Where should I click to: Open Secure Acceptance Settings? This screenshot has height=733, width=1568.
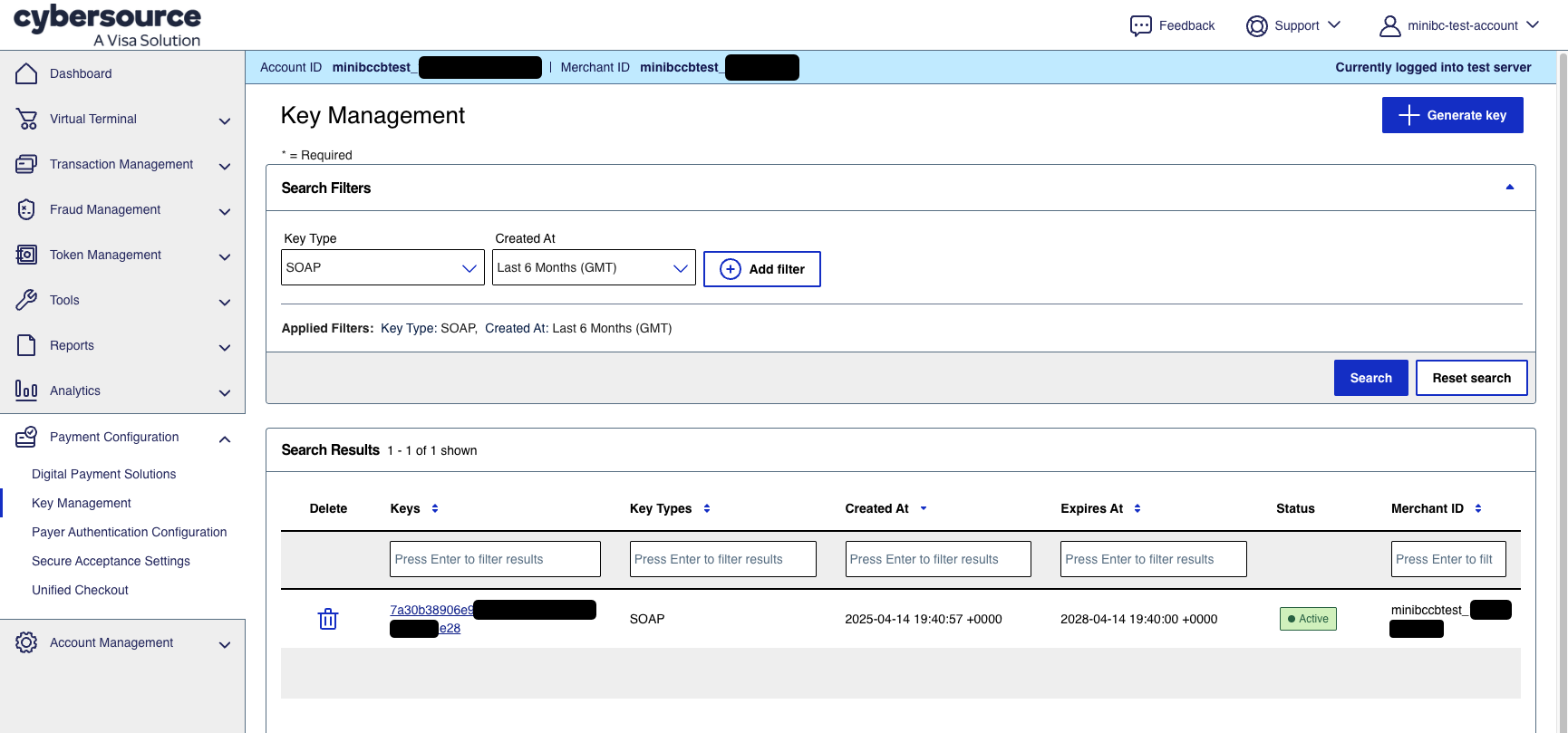[x=111, y=561]
